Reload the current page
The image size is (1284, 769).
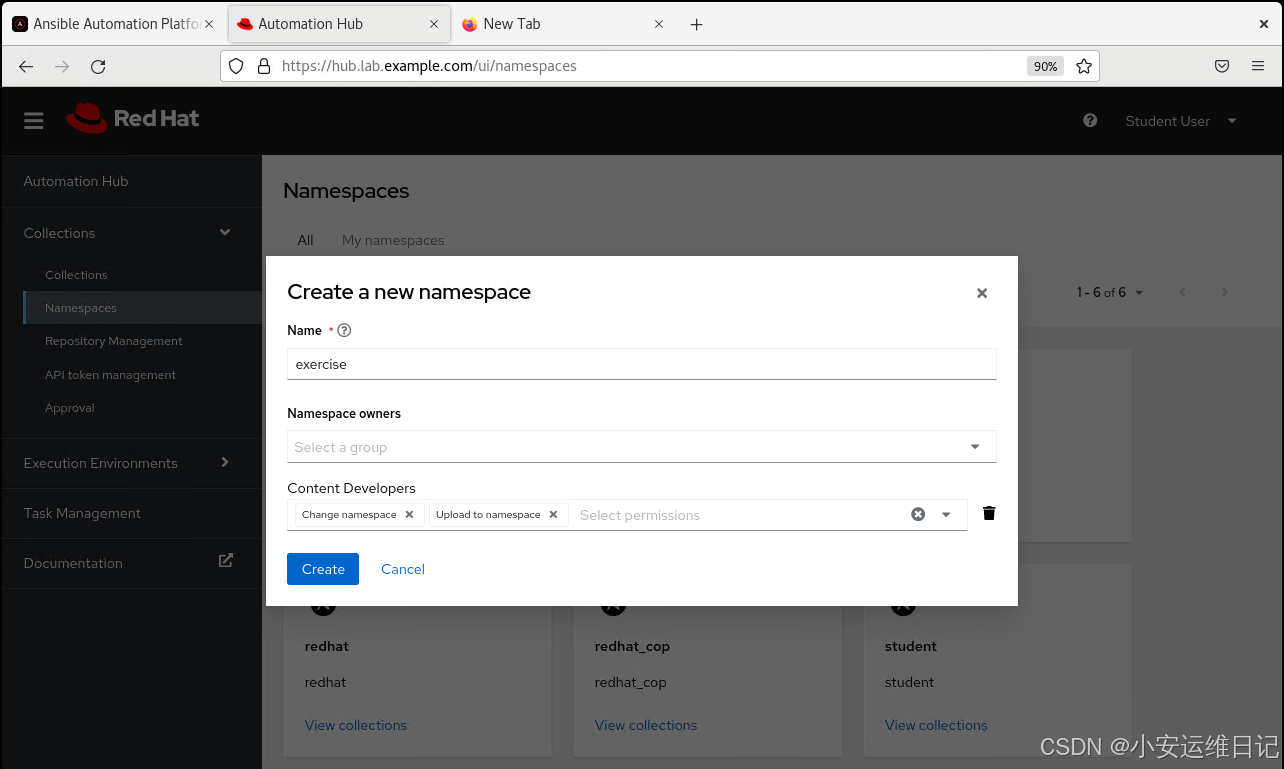98,66
